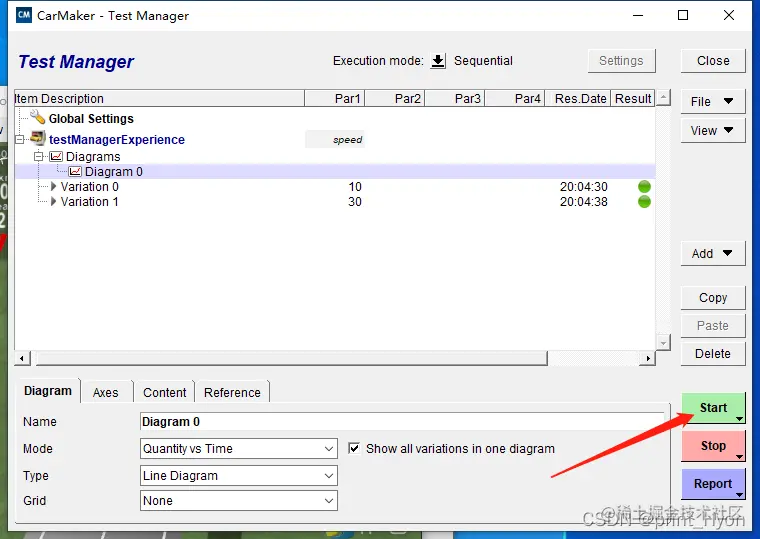
Task: Click the Par1 column header
Action: (334, 98)
